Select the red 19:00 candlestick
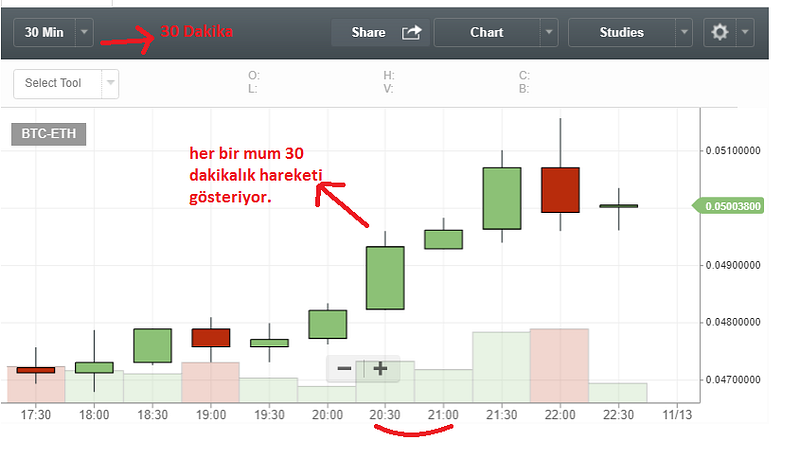The image size is (800, 456). 211,338
